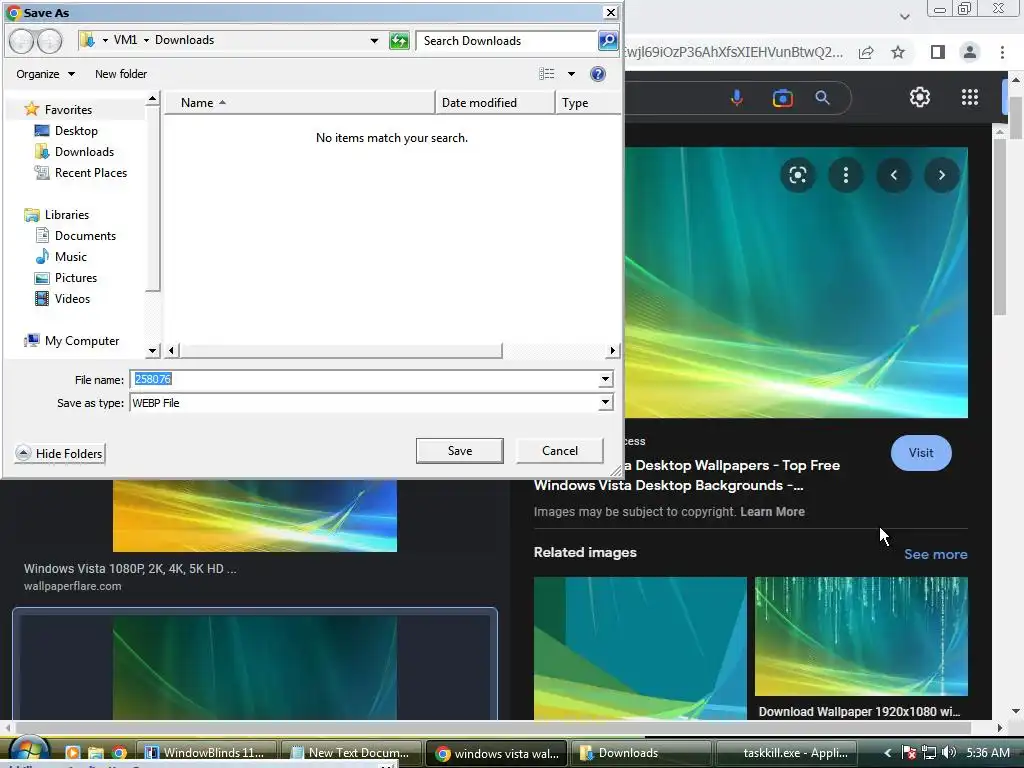Sort by Date modified column header
Viewport: 1024px width, 768px height.
coord(494,103)
